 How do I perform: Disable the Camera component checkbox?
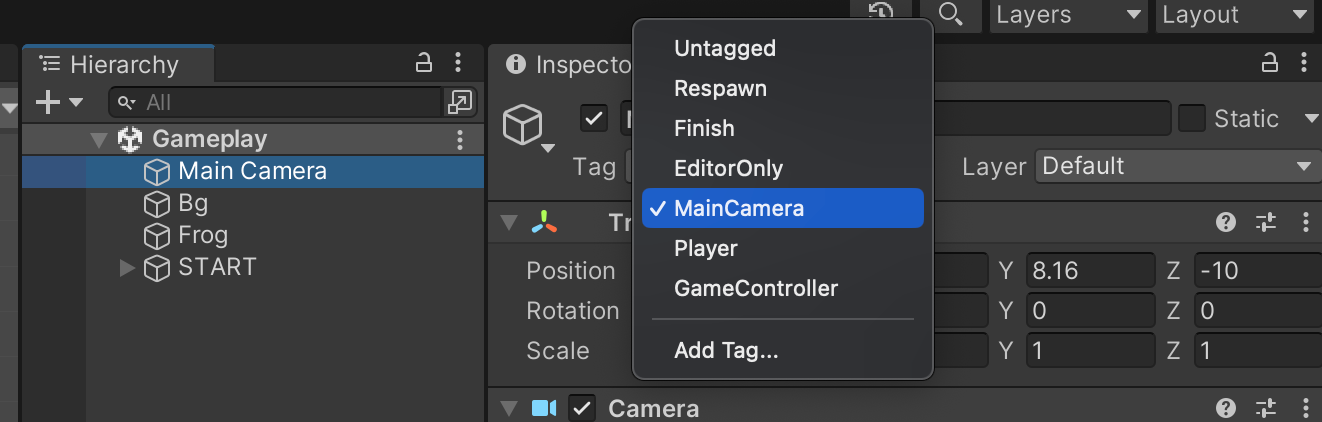coord(582,408)
